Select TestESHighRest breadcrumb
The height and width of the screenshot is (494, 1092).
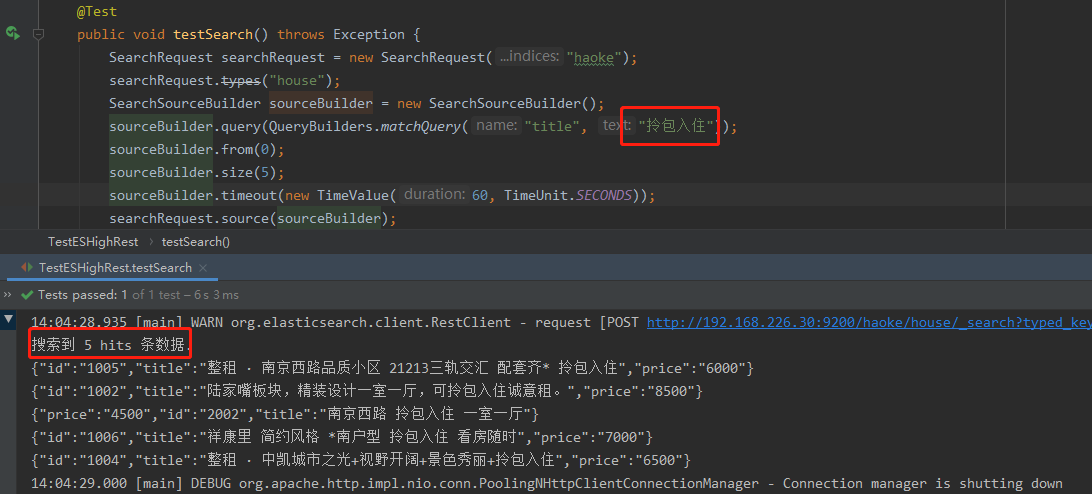93,242
